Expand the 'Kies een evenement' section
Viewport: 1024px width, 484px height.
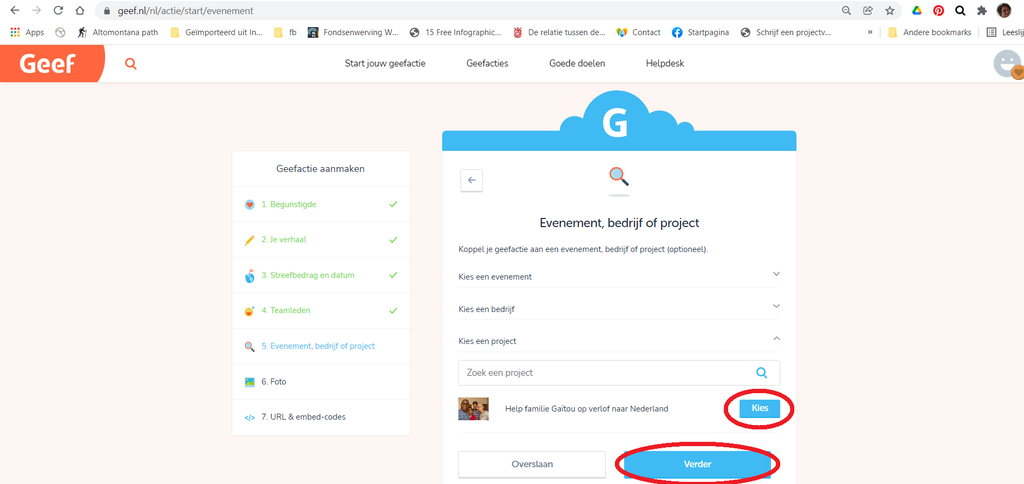tap(776, 274)
